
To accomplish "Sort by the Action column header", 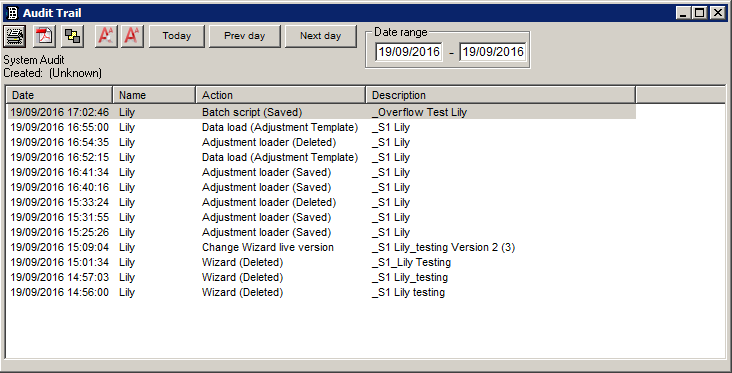I will coord(281,95).
